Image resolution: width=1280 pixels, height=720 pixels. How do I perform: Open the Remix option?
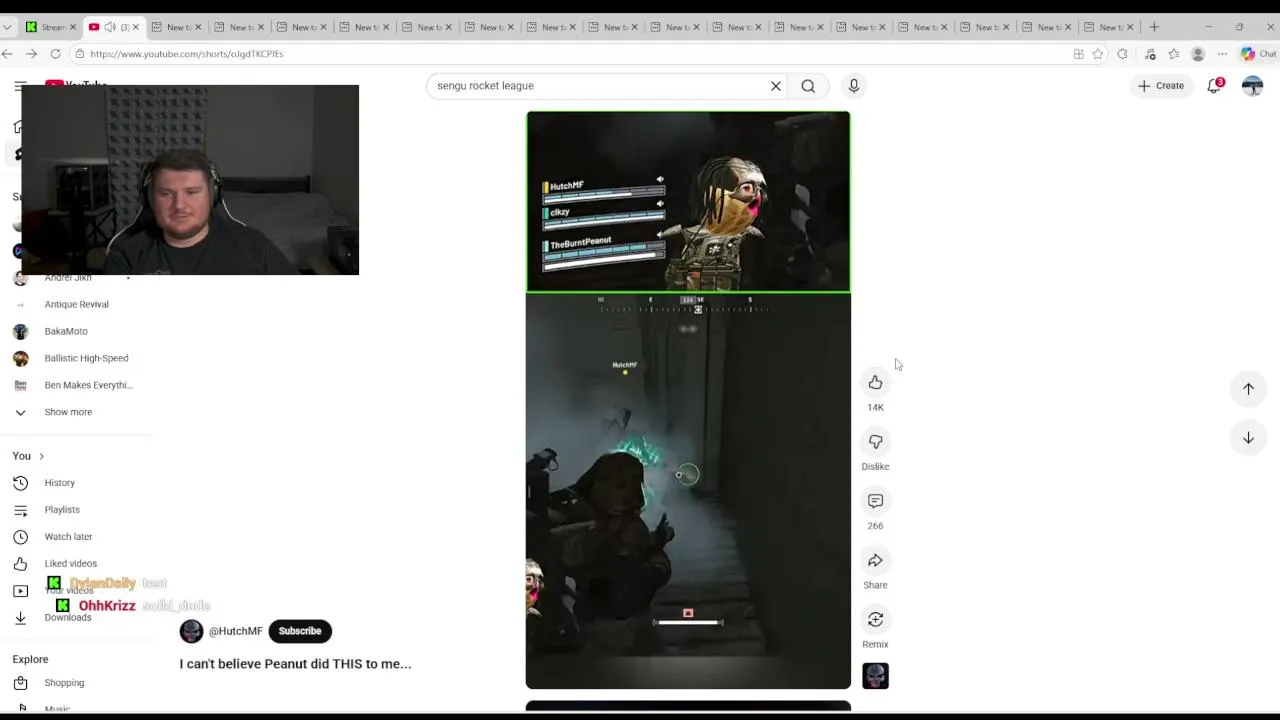875,619
